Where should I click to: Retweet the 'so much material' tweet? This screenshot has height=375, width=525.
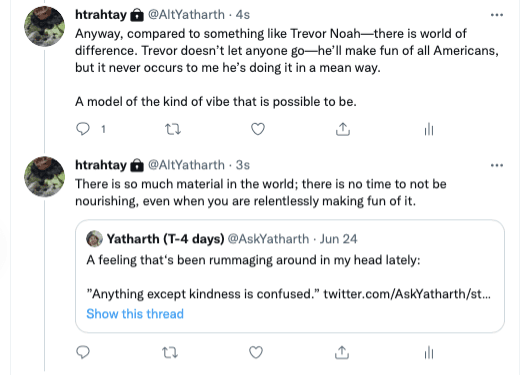170,353
